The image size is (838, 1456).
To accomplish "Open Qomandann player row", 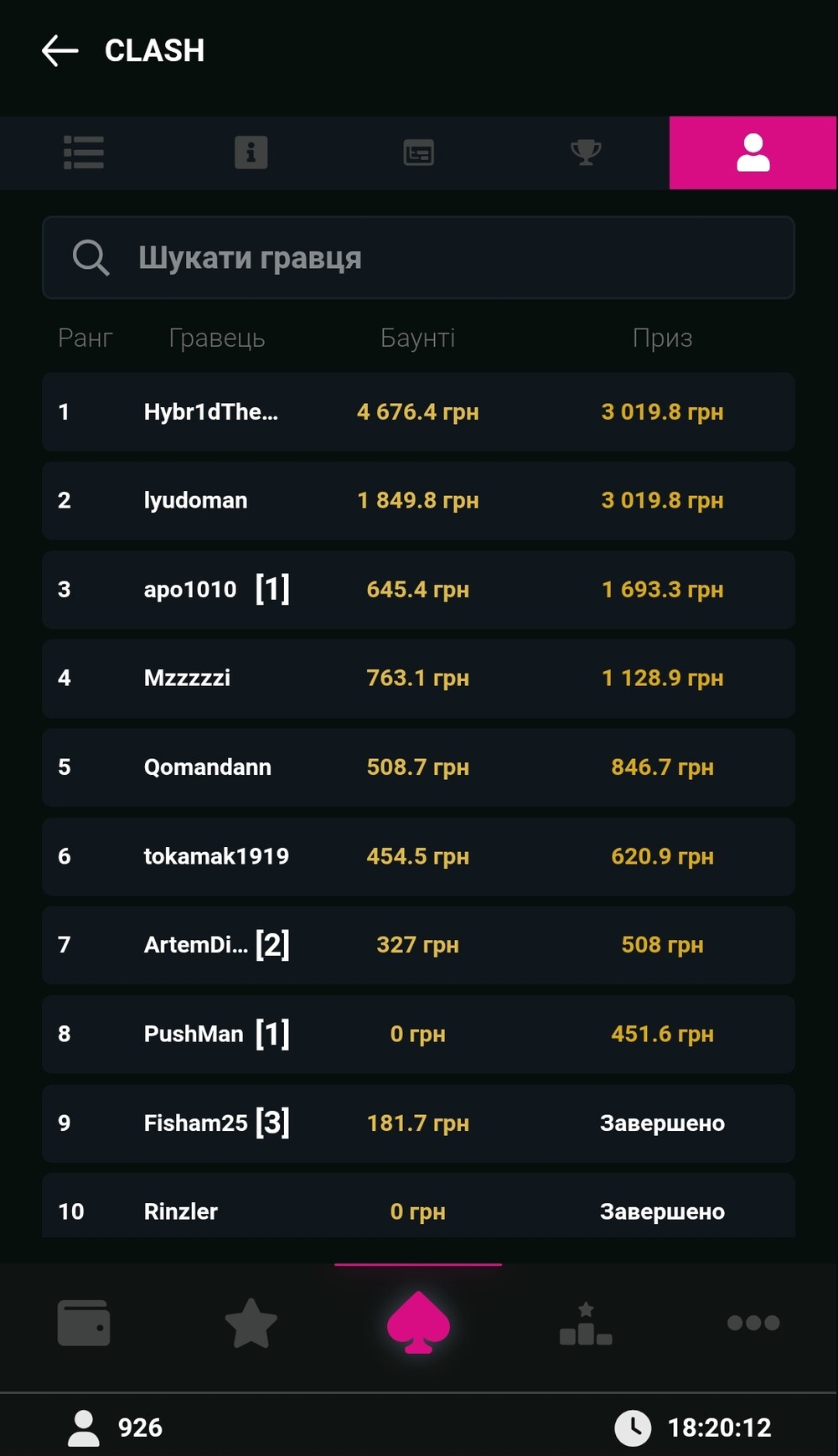I will [208, 767].
